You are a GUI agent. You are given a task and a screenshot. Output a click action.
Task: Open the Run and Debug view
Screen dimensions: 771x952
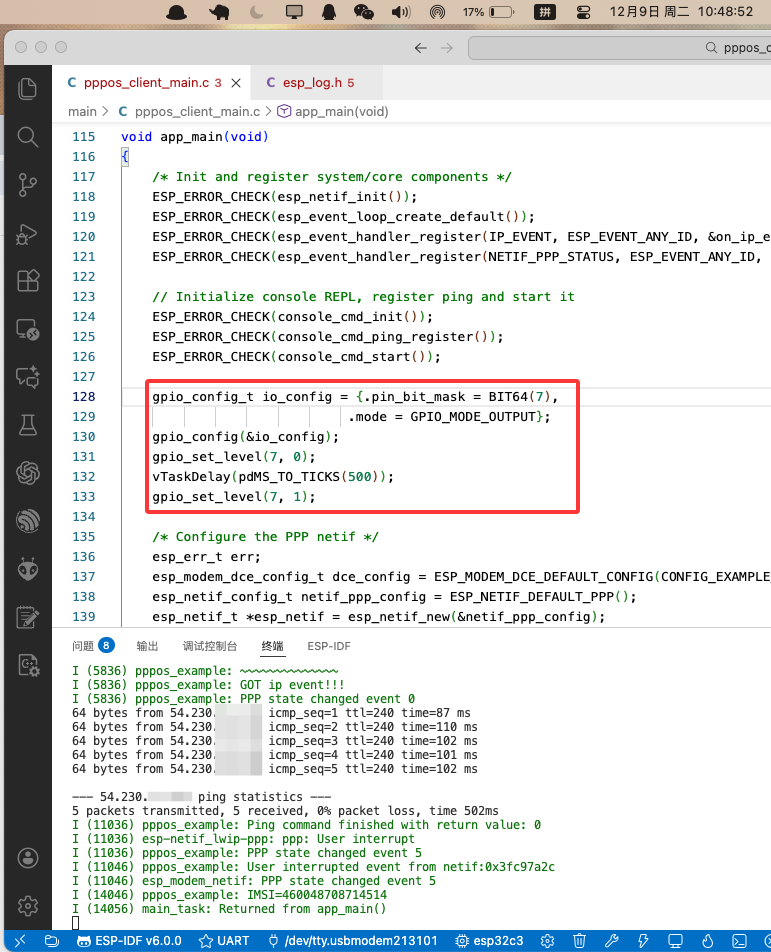tap(28, 234)
